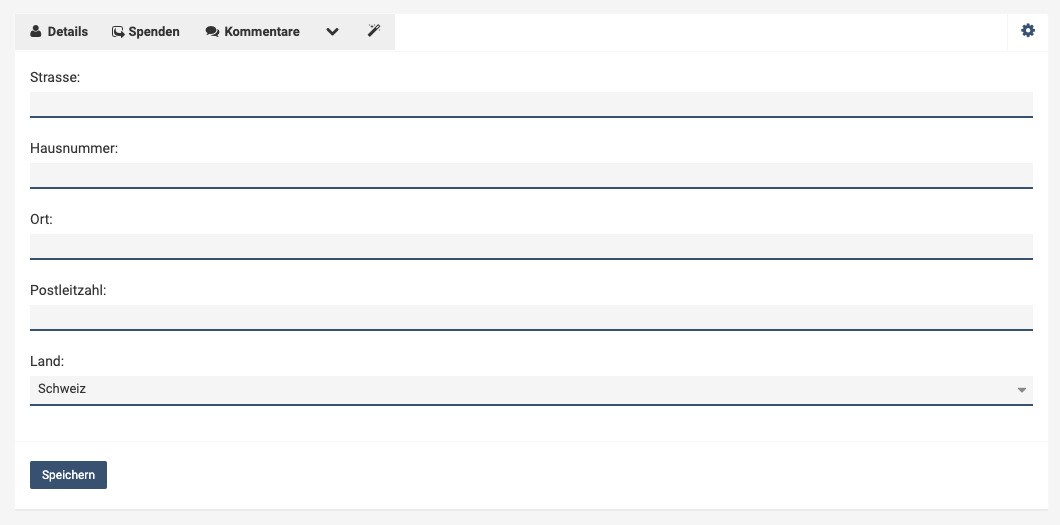Click the Land dropdown arrow
1060x525 pixels.
click(x=1021, y=390)
